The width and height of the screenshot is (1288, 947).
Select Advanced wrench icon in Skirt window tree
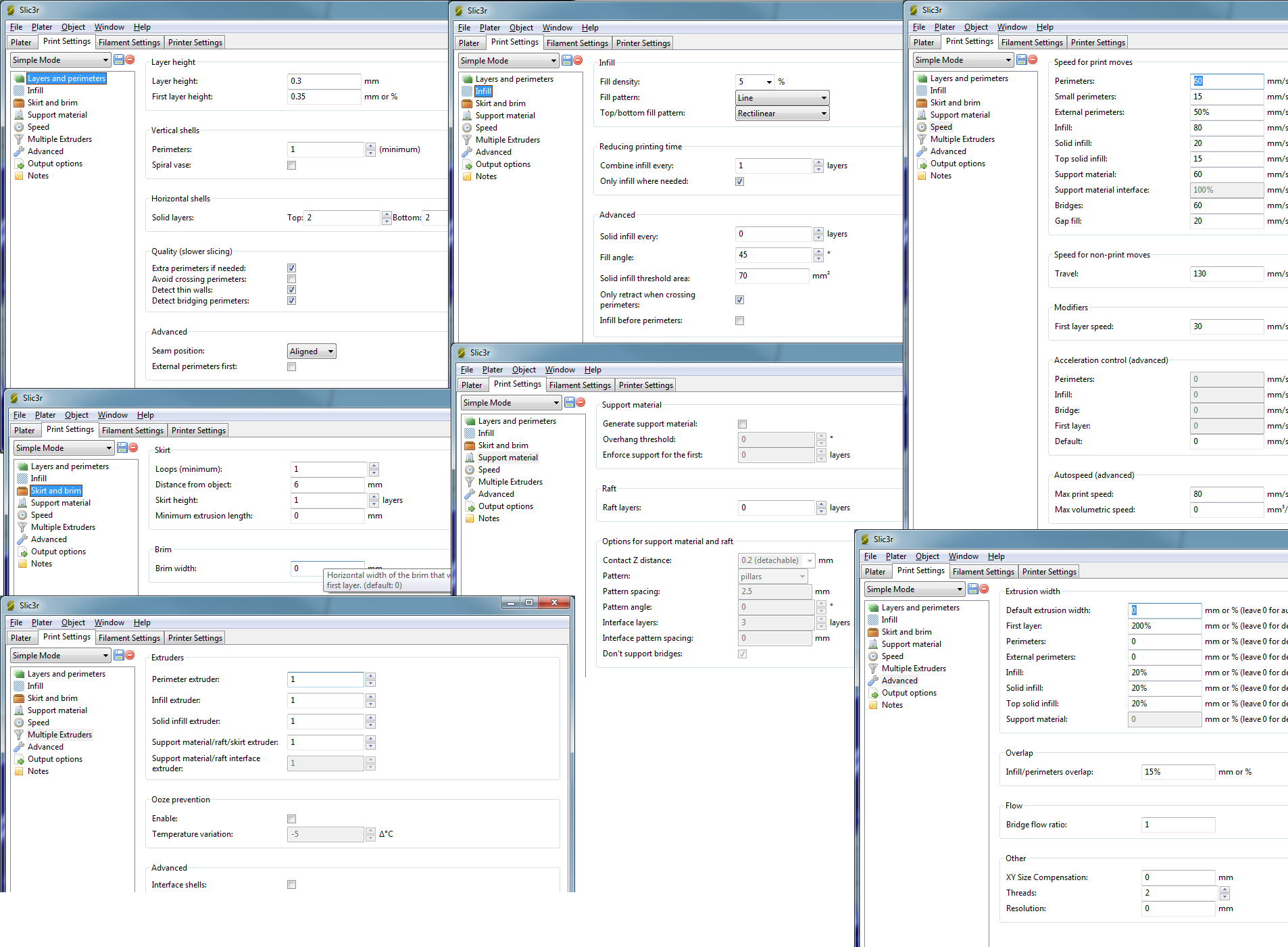[x=22, y=539]
